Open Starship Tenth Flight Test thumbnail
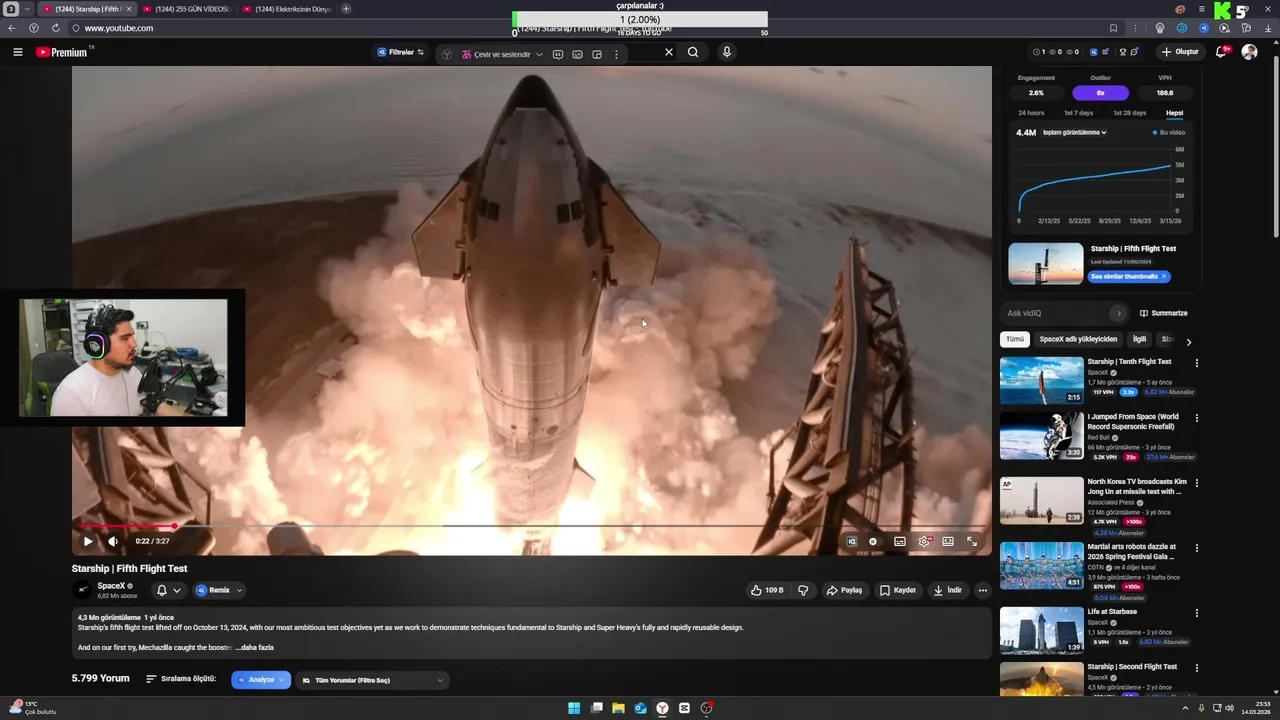The image size is (1280, 720). [x=1042, y=380]
